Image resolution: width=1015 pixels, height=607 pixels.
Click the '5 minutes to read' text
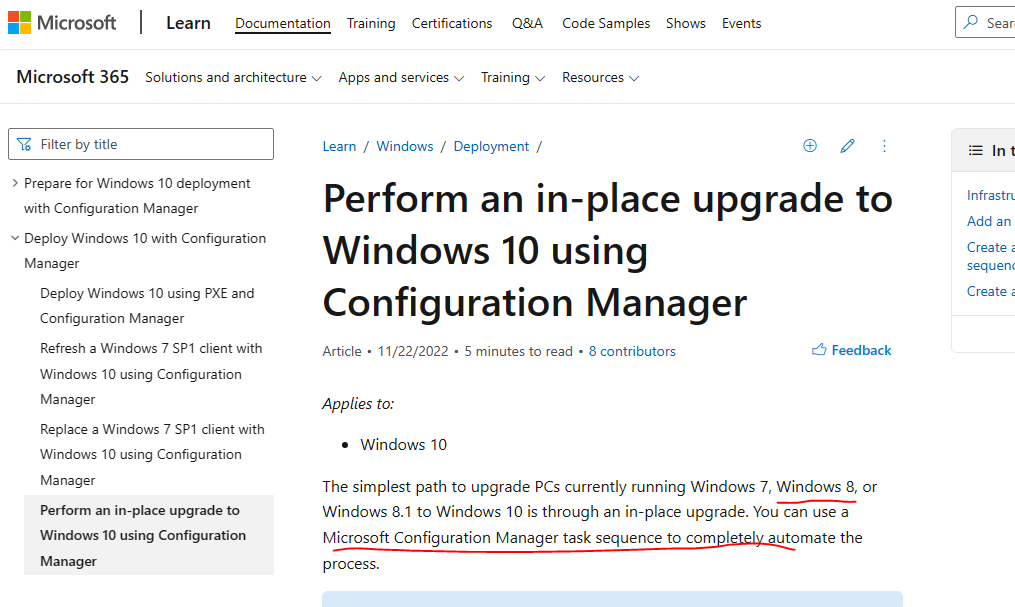pos(519,351)
